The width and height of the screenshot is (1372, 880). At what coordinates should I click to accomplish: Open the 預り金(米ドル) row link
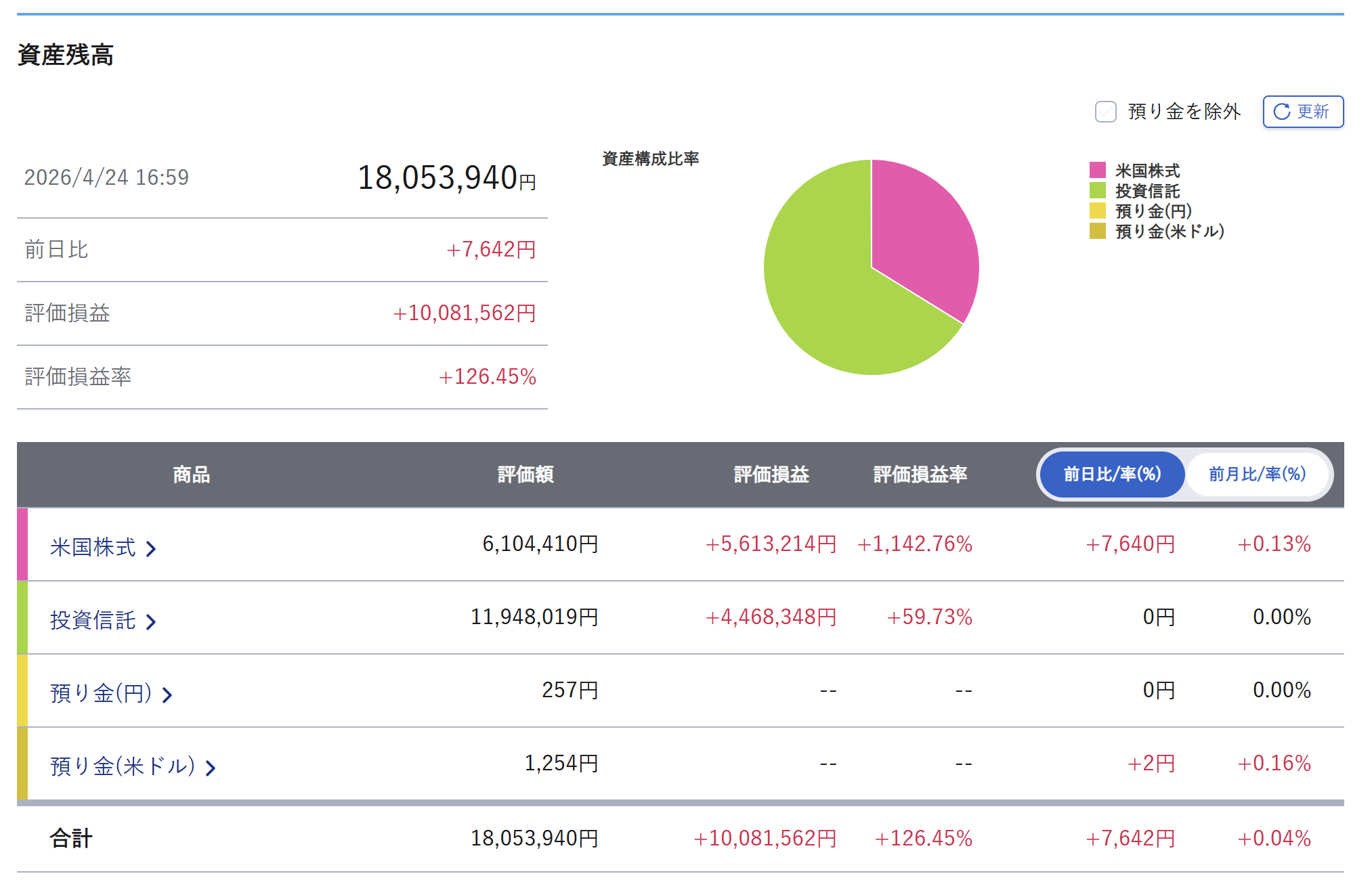(x=123, y=766)
